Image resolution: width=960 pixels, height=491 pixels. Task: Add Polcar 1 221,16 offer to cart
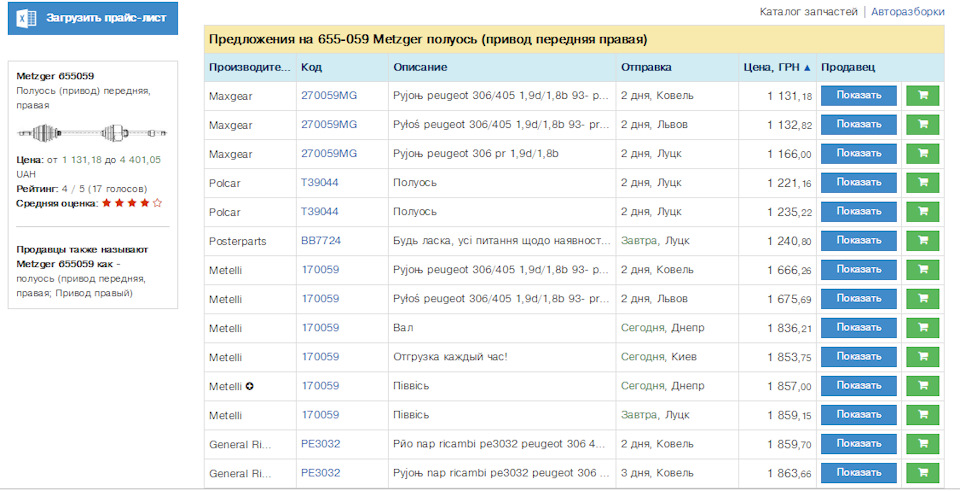(x=922, y=182)
